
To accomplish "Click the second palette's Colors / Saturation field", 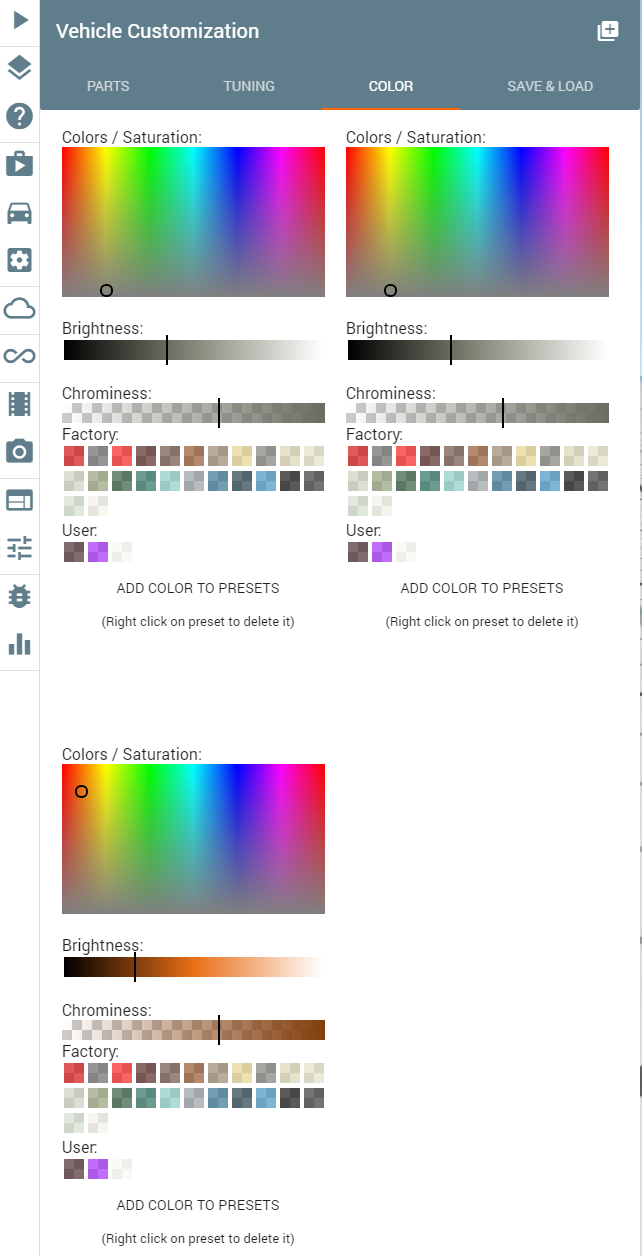I will click(x=477, y=222).
